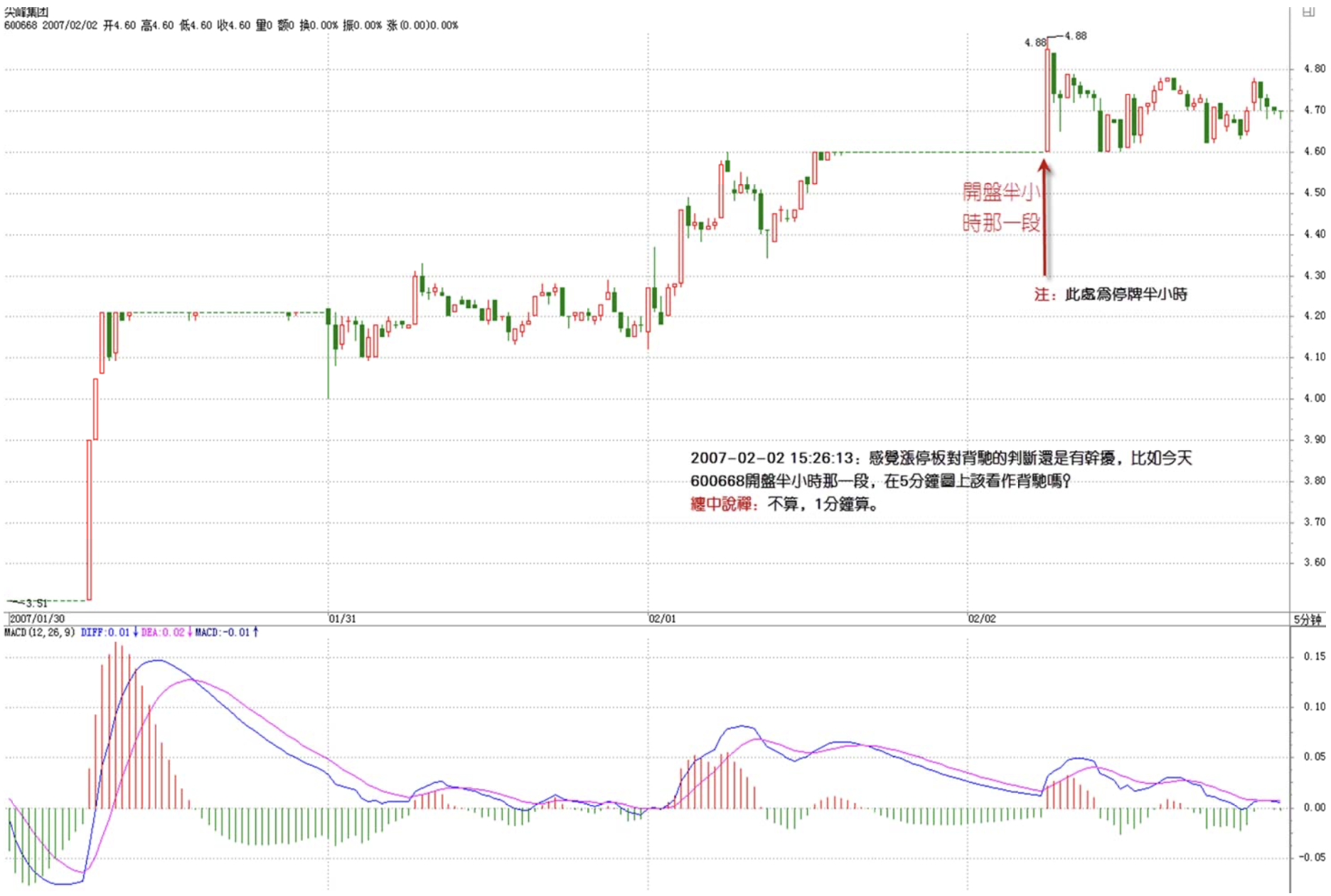Select the 02/02 date on time axis

[982, 619]
